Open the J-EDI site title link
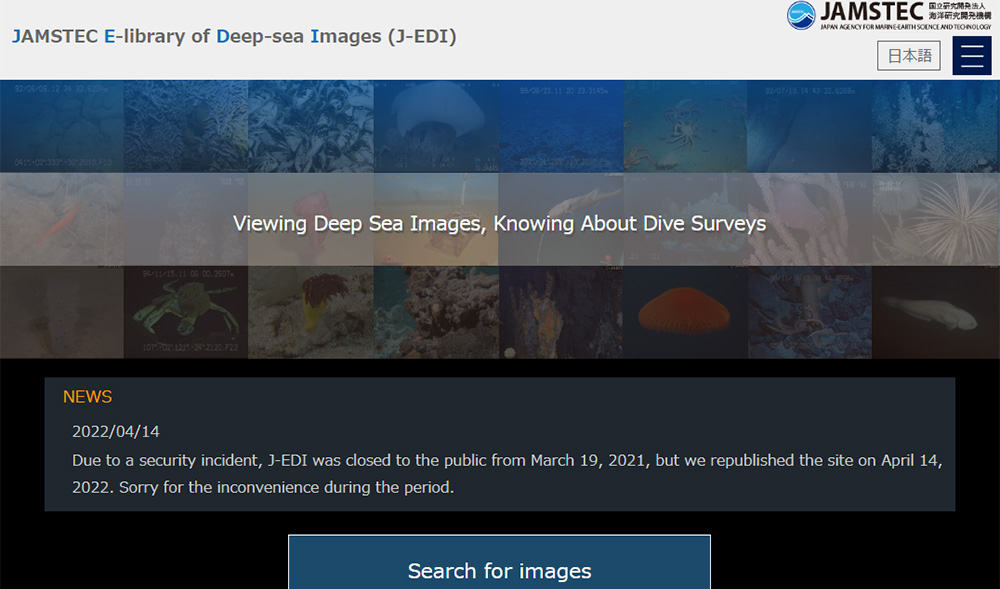 tap(234, 36)
